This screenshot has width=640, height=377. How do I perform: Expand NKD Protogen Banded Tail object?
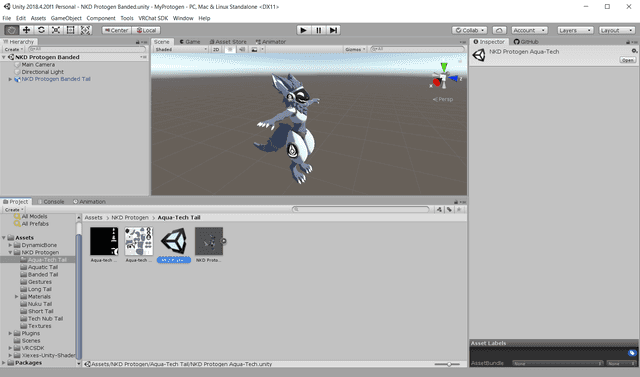10,79
